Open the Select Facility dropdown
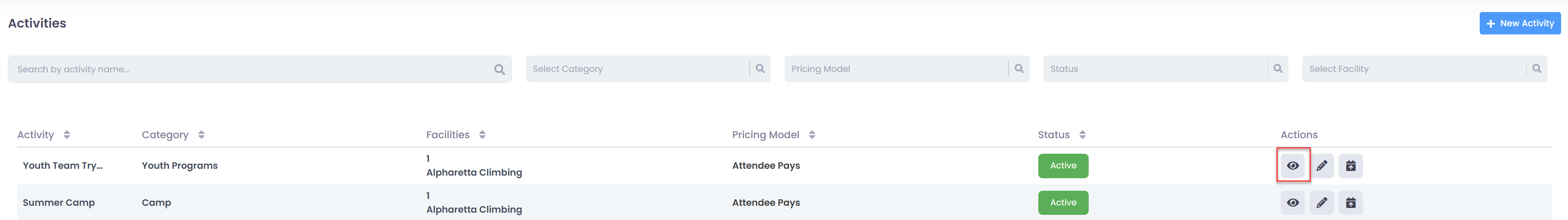 tap(1413, 69)
